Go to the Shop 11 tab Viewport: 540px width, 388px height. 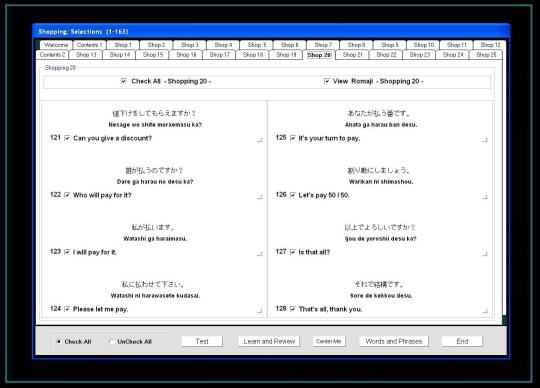point(457,45)
